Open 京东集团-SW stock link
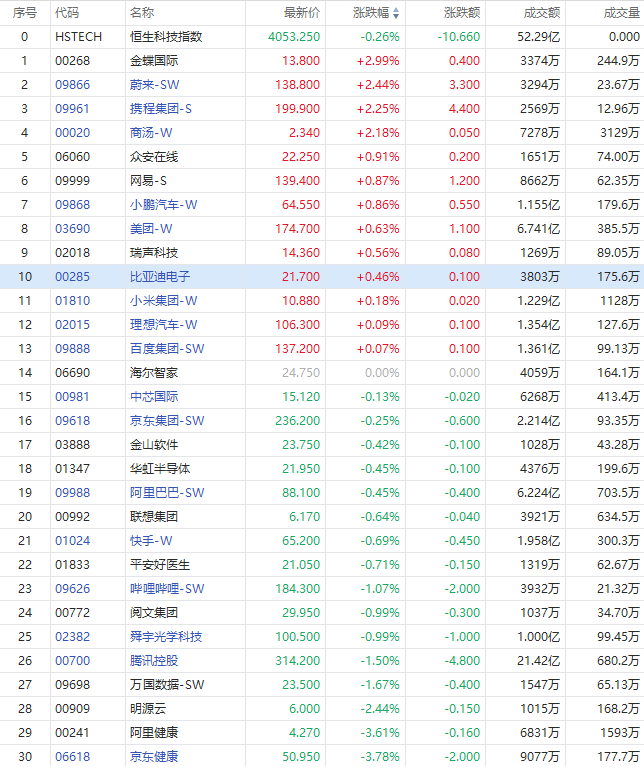This screenshot has width=644, height=768. point(167,421)
